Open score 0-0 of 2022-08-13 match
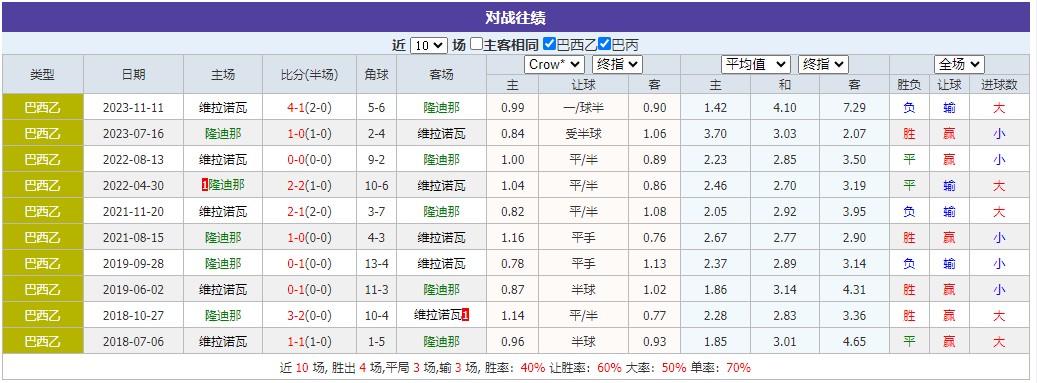 pos(297,159)
